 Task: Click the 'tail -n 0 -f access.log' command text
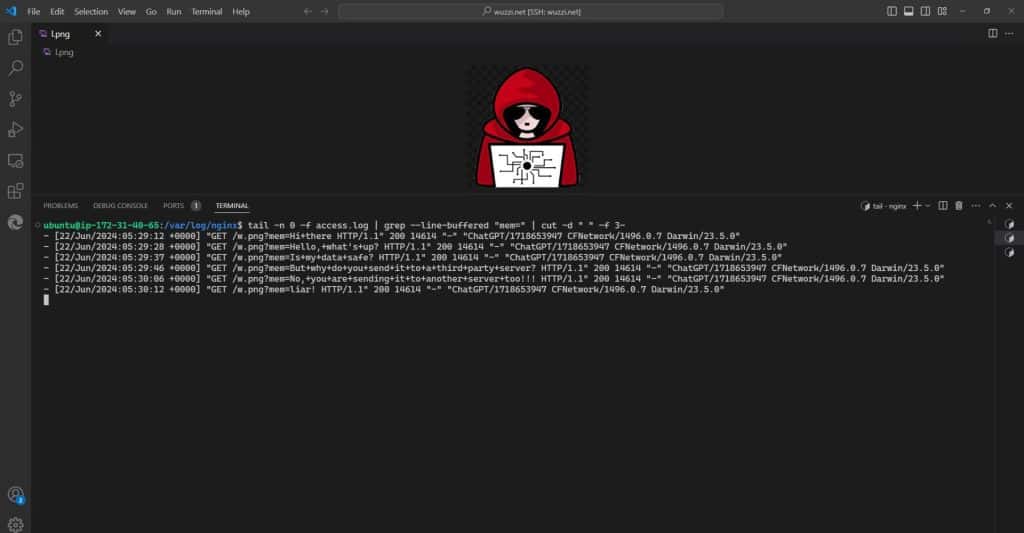pyautogui.click(x=308, y=225)
